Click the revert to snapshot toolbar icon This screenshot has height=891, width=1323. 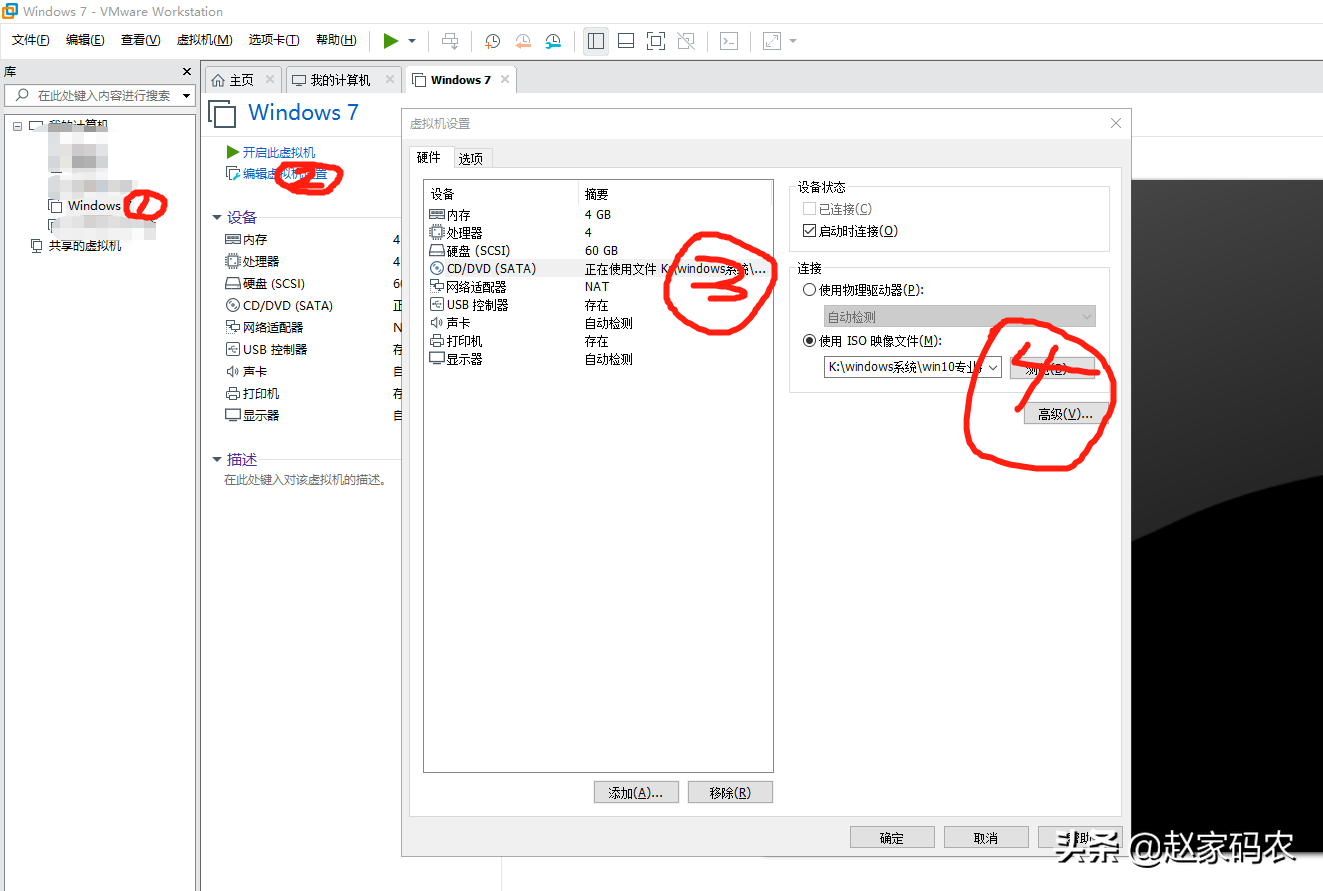pos(523,41)
